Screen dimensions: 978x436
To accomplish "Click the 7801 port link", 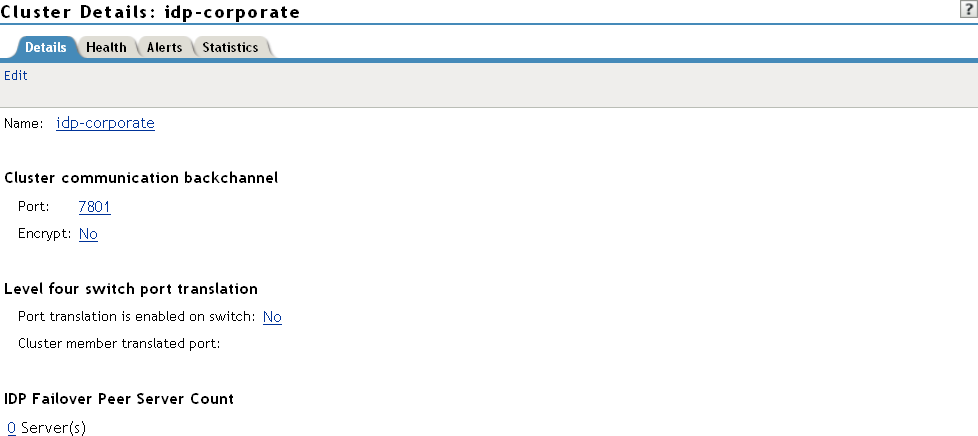I will [x=94, y=207].
